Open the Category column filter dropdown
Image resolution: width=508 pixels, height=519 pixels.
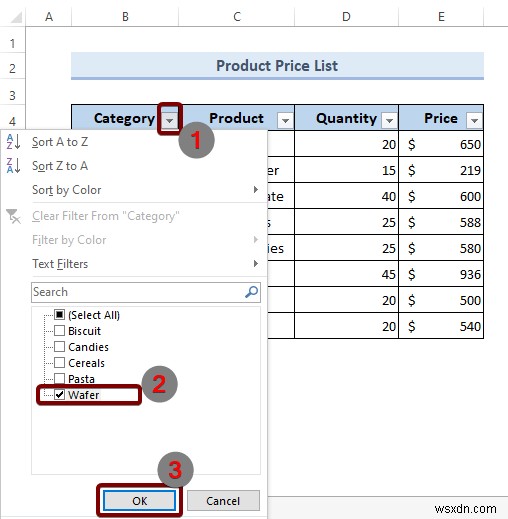point(170,120)
